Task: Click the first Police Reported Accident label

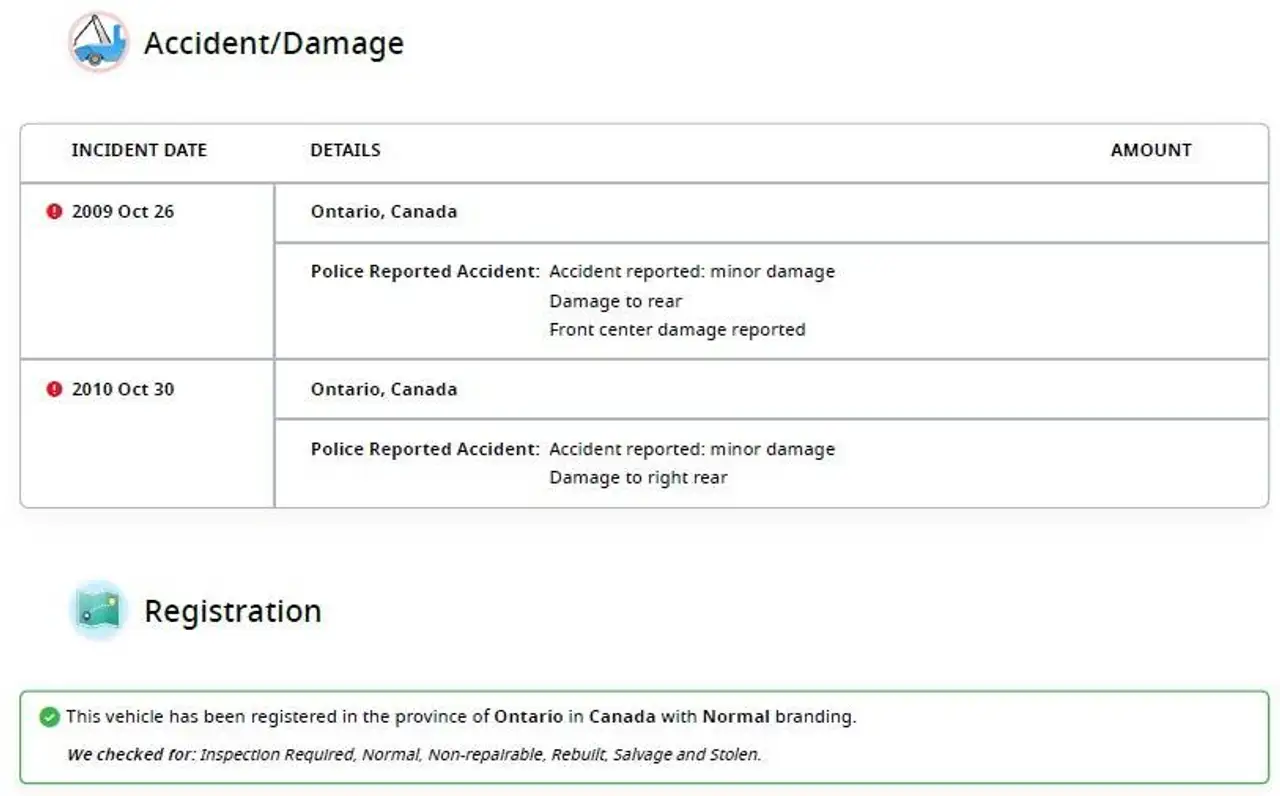Action: pyautogui.click(x=425, y=271)
